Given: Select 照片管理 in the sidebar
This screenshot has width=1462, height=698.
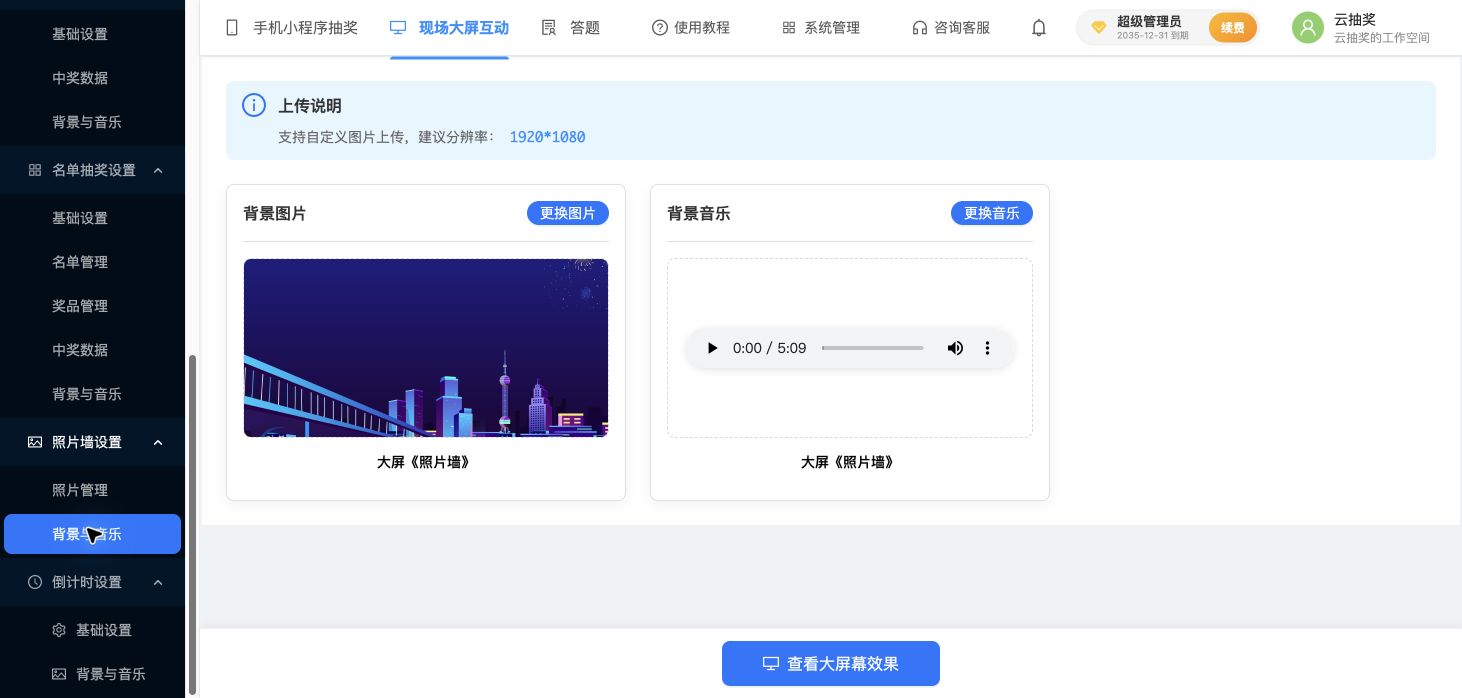Looking at the screenshot, I should point(80,490).
